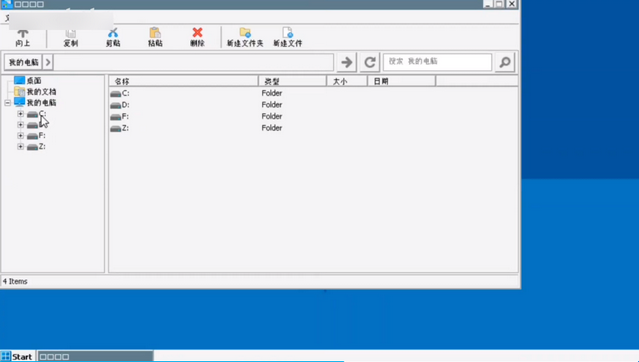
Task: Sort by the 日期 column header
Action: [401, 81]
